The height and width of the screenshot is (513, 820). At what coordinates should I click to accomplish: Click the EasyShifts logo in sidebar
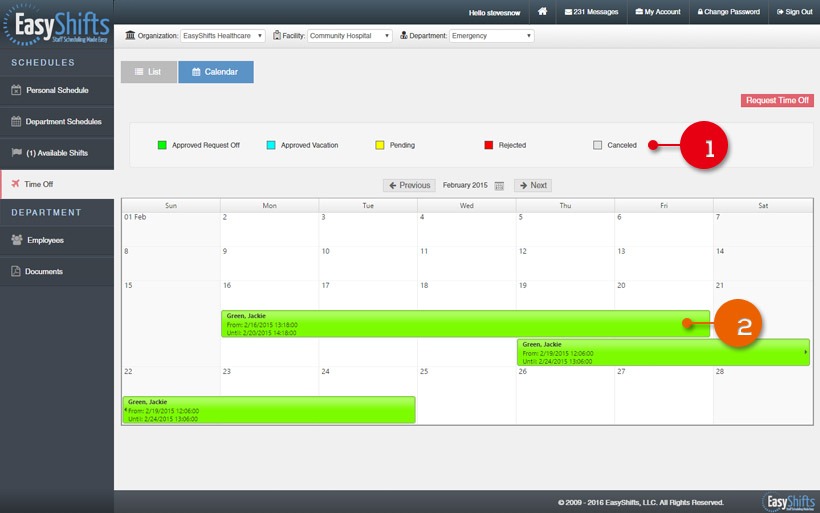pyautogui.click(x=56, y=25)
